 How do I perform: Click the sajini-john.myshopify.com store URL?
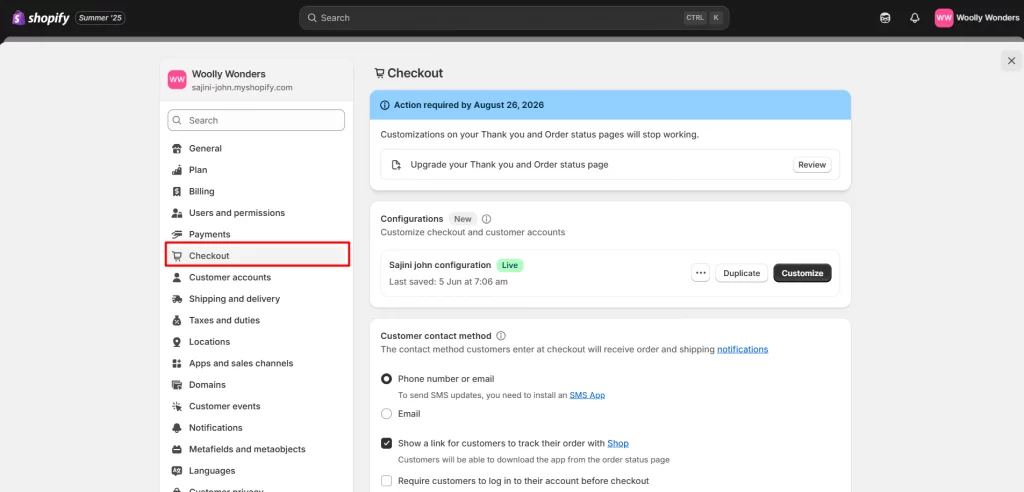[x=242, y=87]
